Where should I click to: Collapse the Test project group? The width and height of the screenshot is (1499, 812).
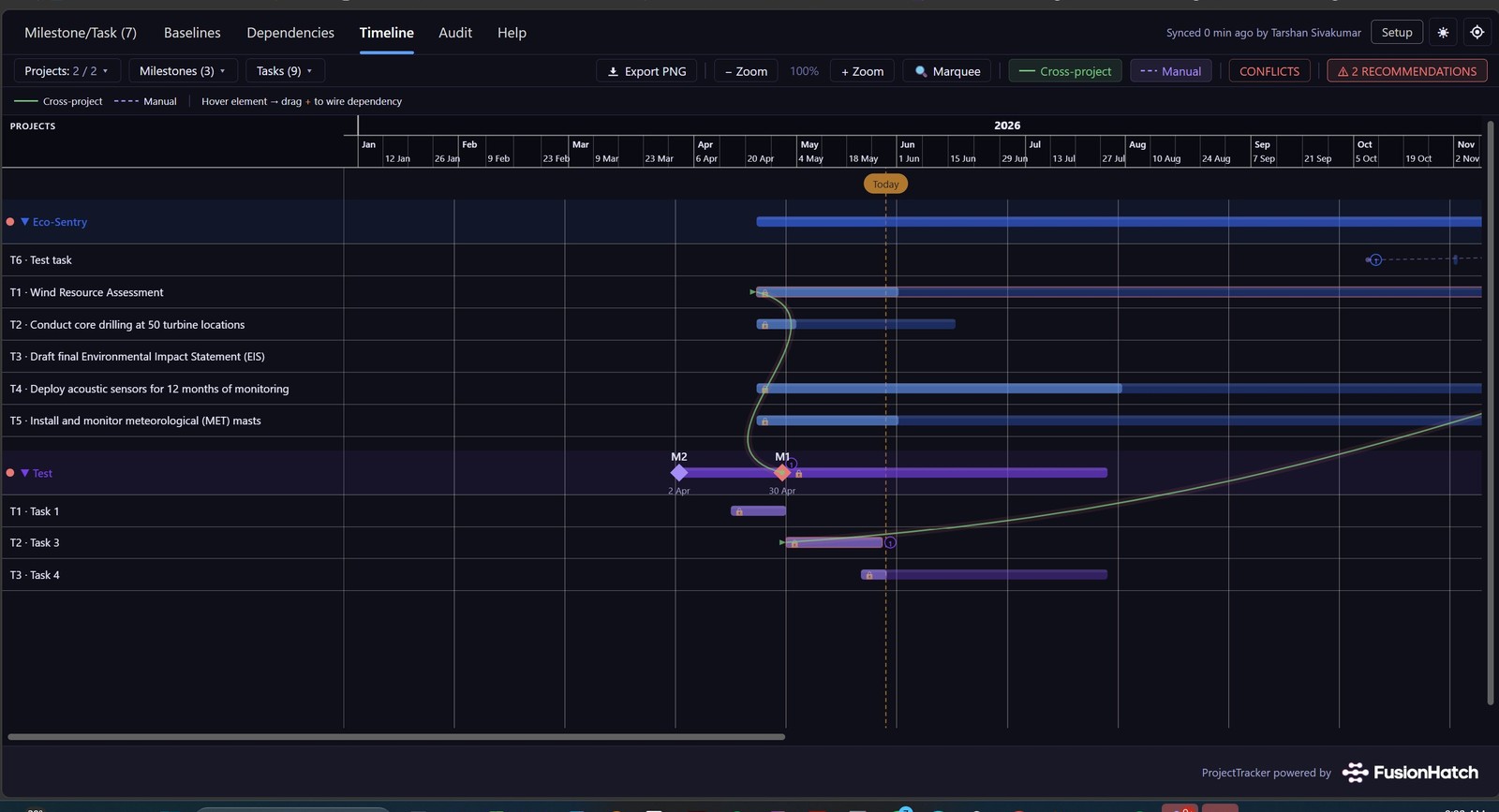tap(25, 473)
